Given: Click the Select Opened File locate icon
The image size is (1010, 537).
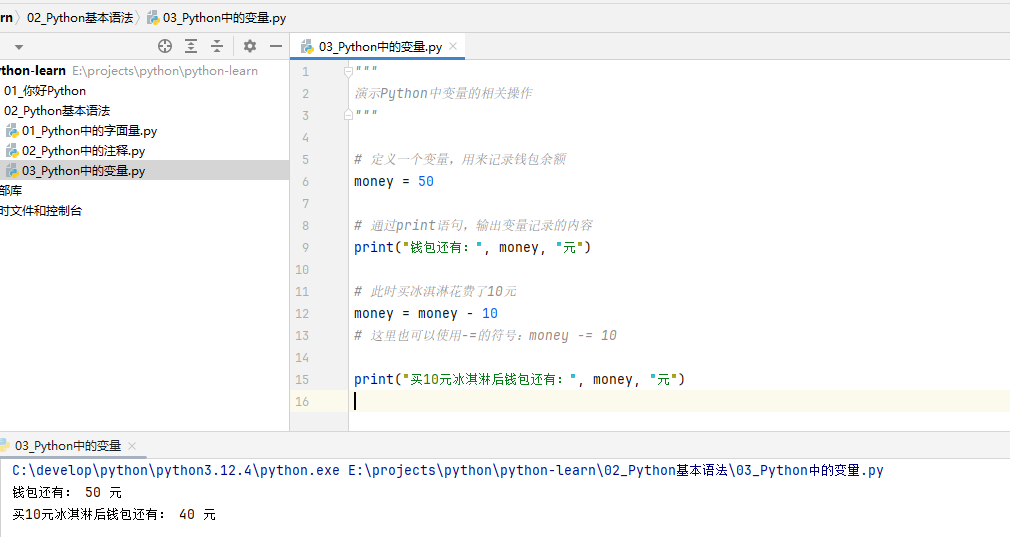Looking at the screenshot, I should click(165, 46).
